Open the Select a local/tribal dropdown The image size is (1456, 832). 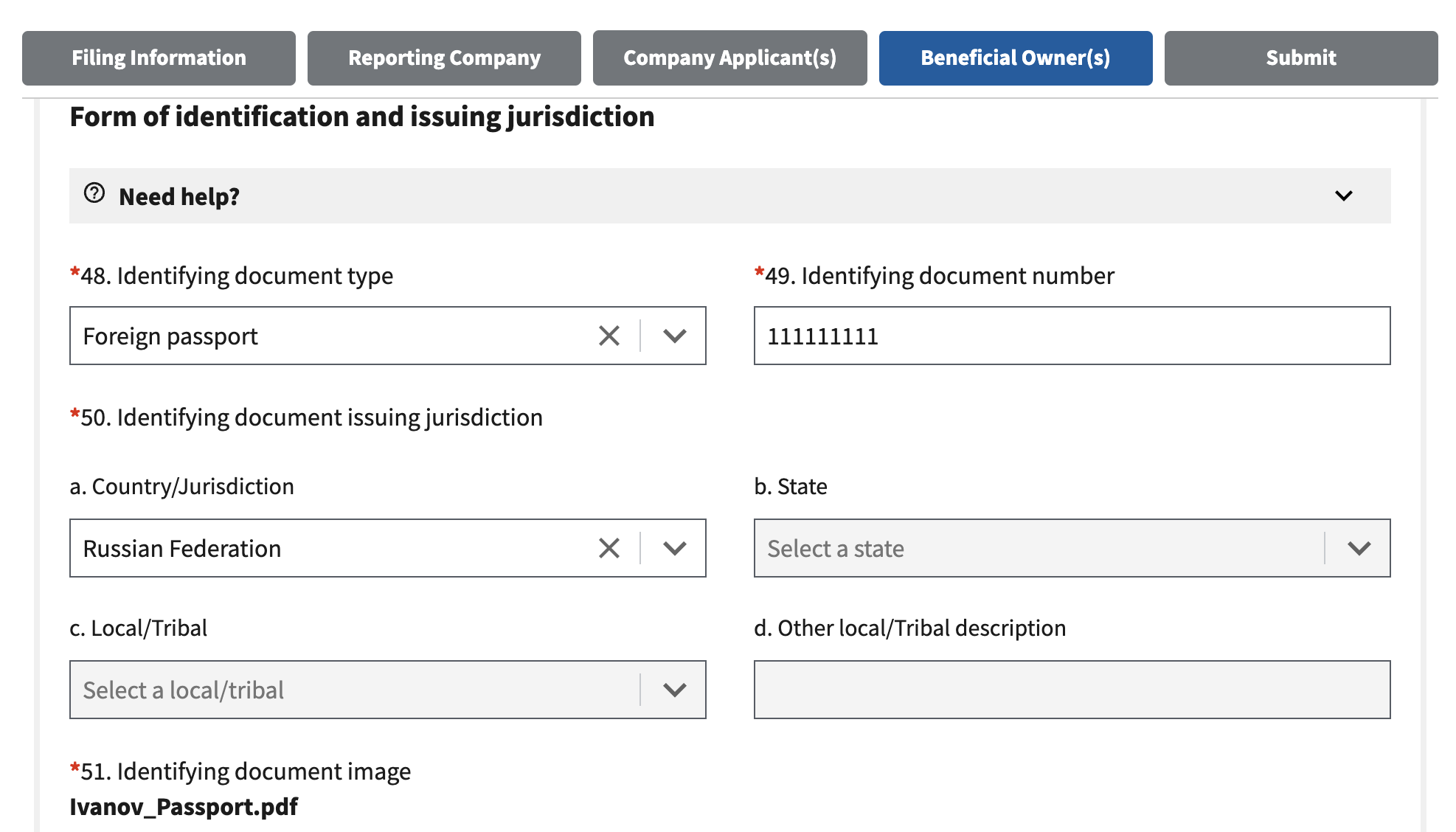click(x=674, y=690)
